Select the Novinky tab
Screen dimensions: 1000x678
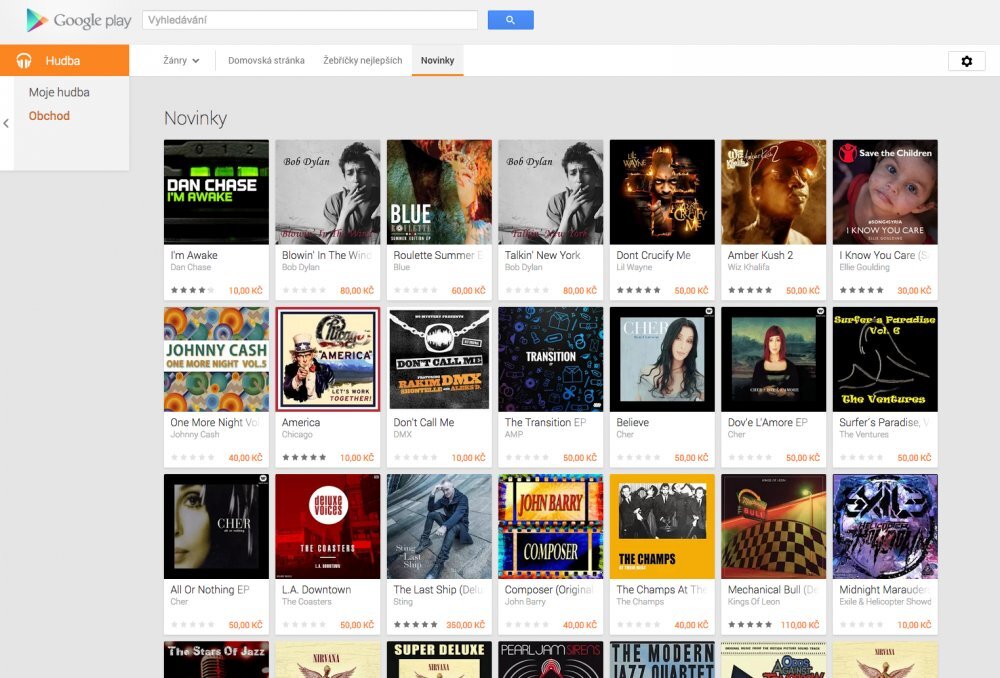[437, 60]
